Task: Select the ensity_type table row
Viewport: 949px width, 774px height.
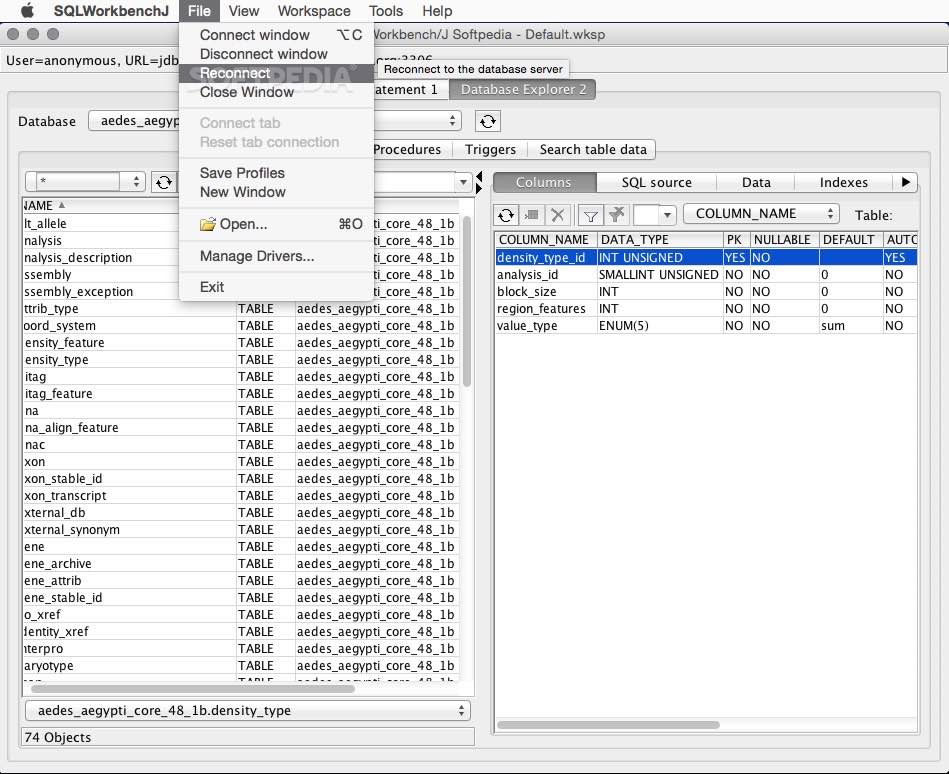Action: tap(241, 359)
